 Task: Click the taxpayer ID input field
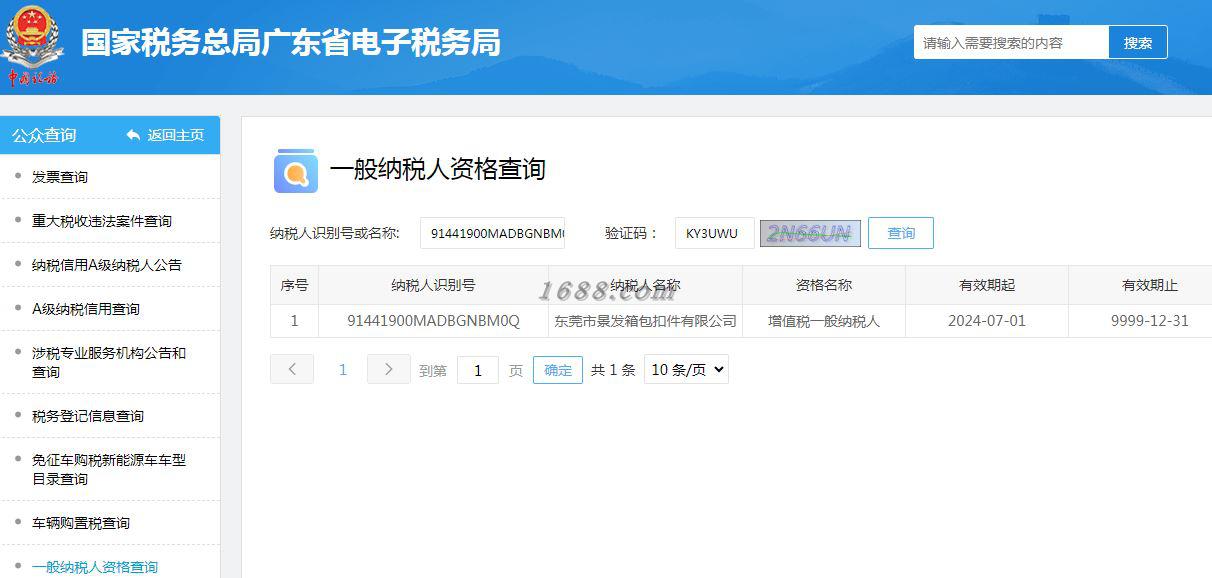[492, 233]
